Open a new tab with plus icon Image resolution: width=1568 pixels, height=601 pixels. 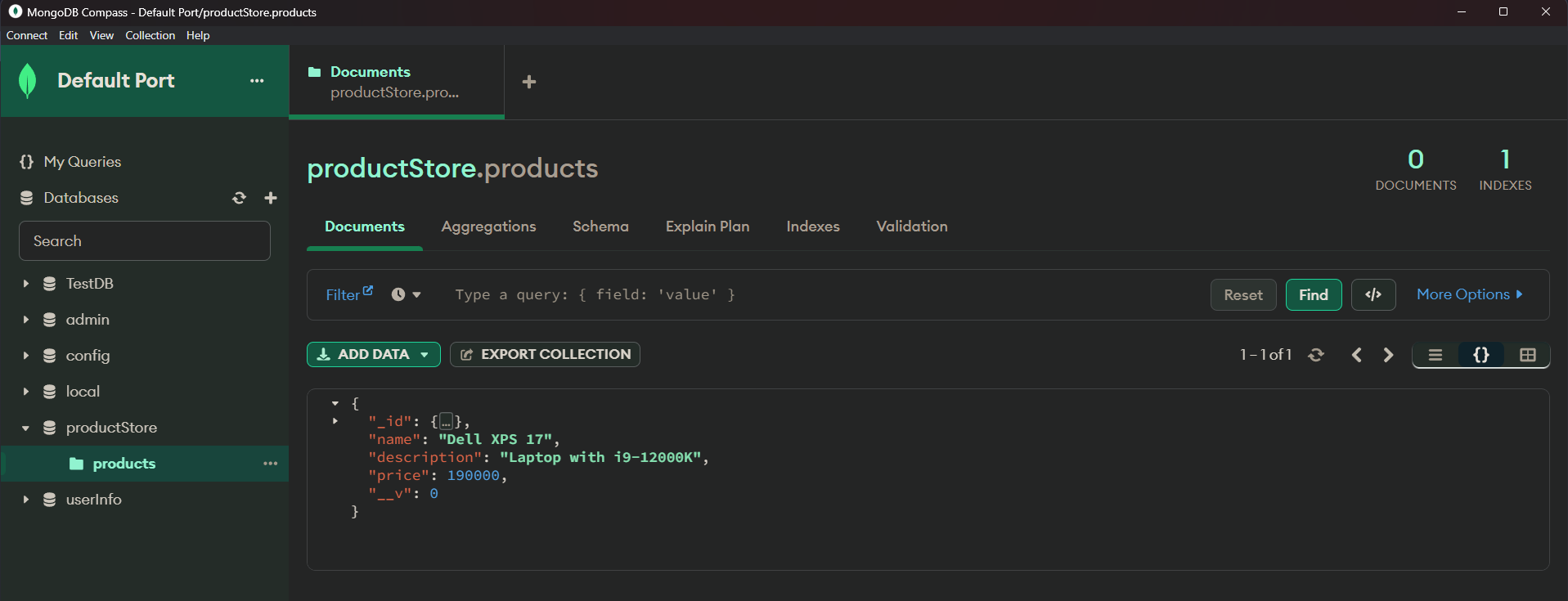click(x=529, y=82)
